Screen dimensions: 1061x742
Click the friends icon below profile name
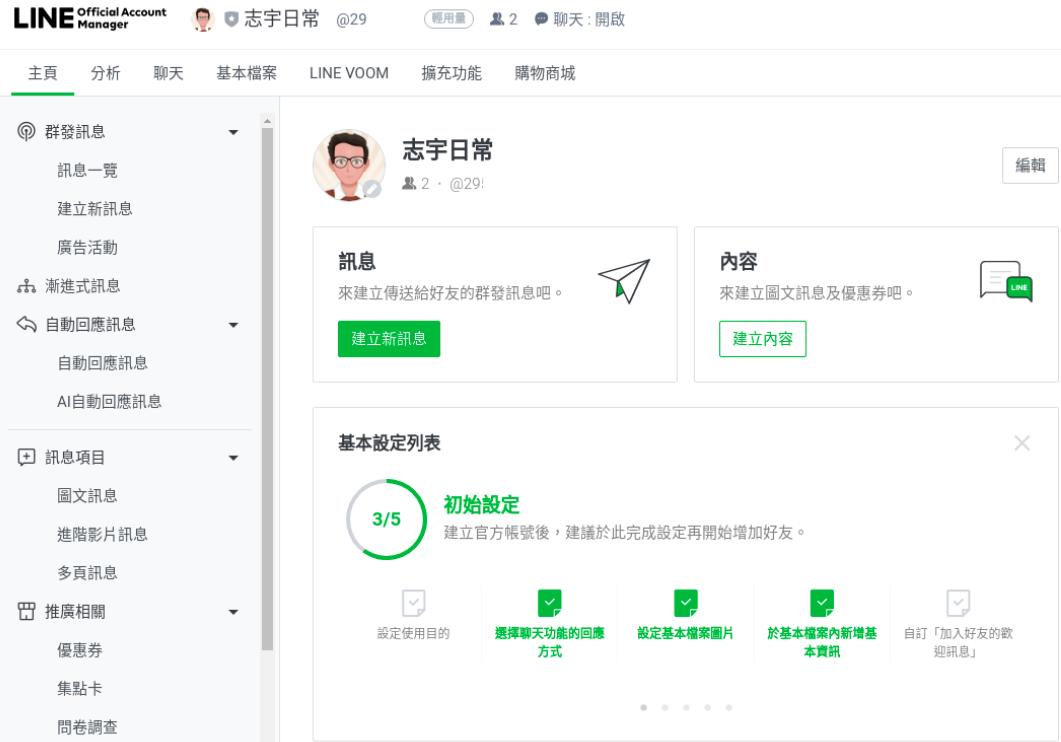[x=409, y=183]
